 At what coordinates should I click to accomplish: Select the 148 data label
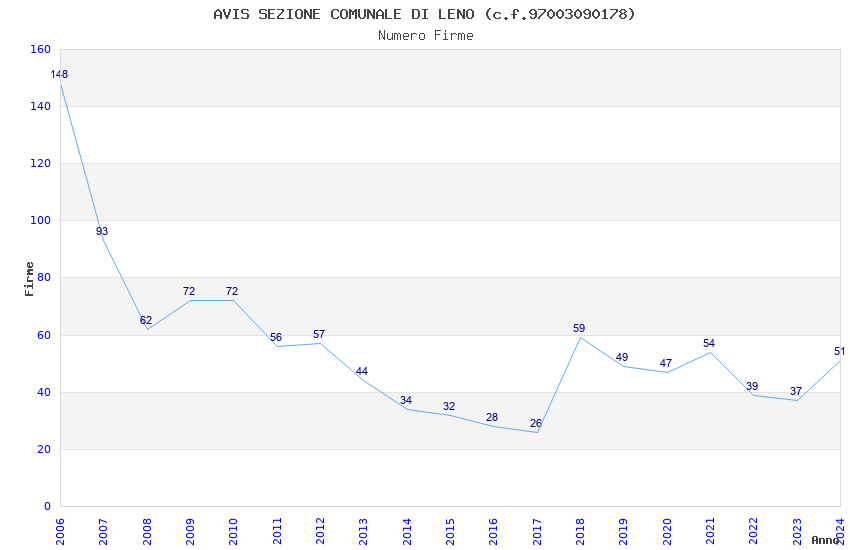tap(59, 74)
